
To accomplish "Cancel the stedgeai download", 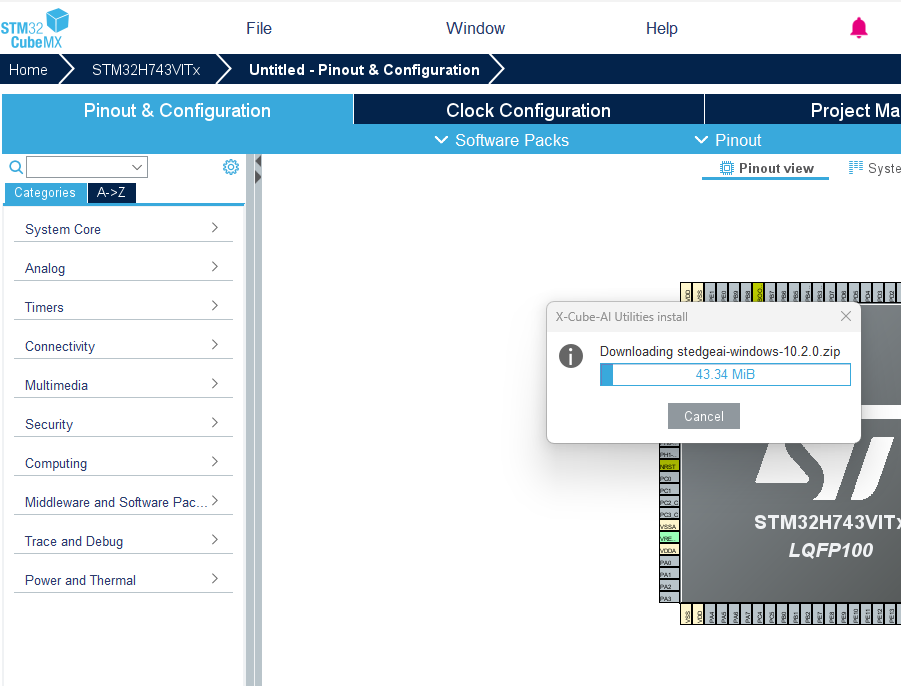I will pyautogui.click(x=703, y=416).
